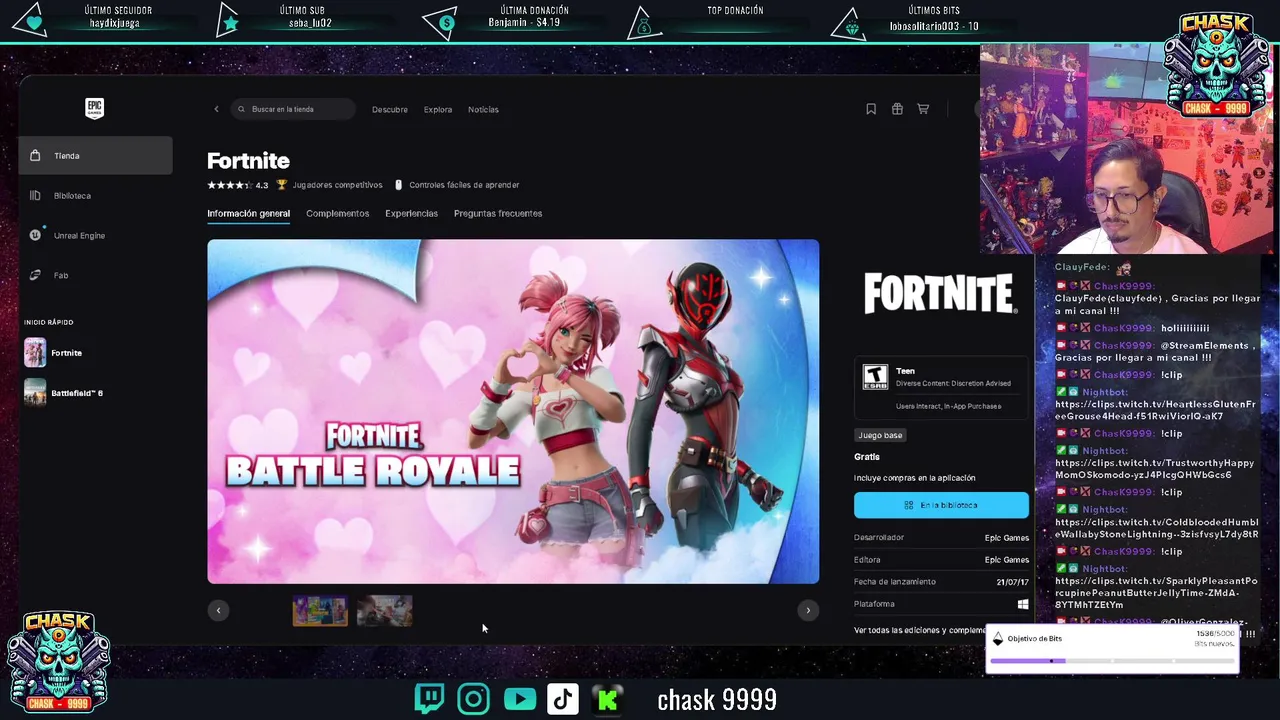This screenshot has width=1280, height=720.
Task: Click the seba_lu02 Último sub label
Action: click(x=310, y=23)
